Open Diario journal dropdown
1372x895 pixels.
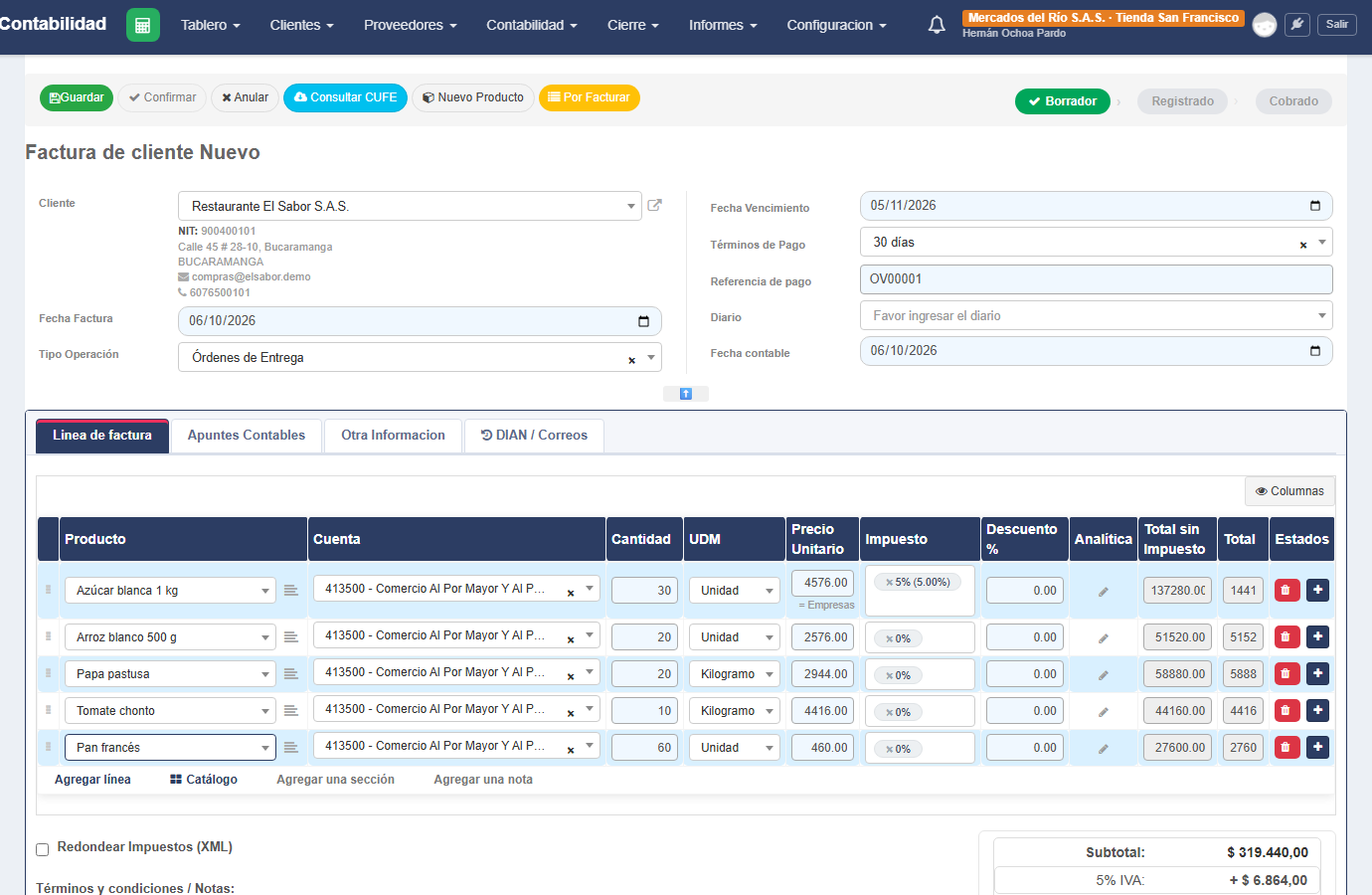tap(1096, 315)
